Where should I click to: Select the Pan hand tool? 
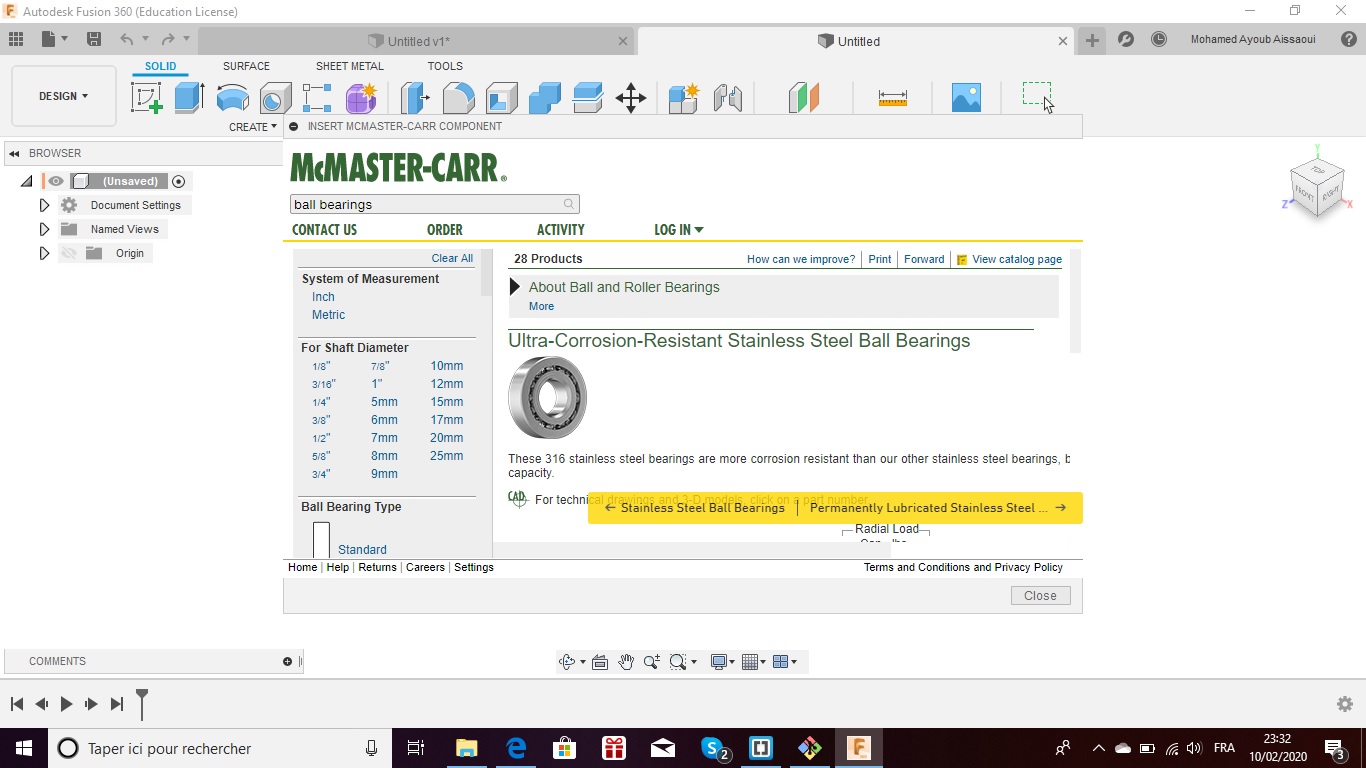click(626, 662)
